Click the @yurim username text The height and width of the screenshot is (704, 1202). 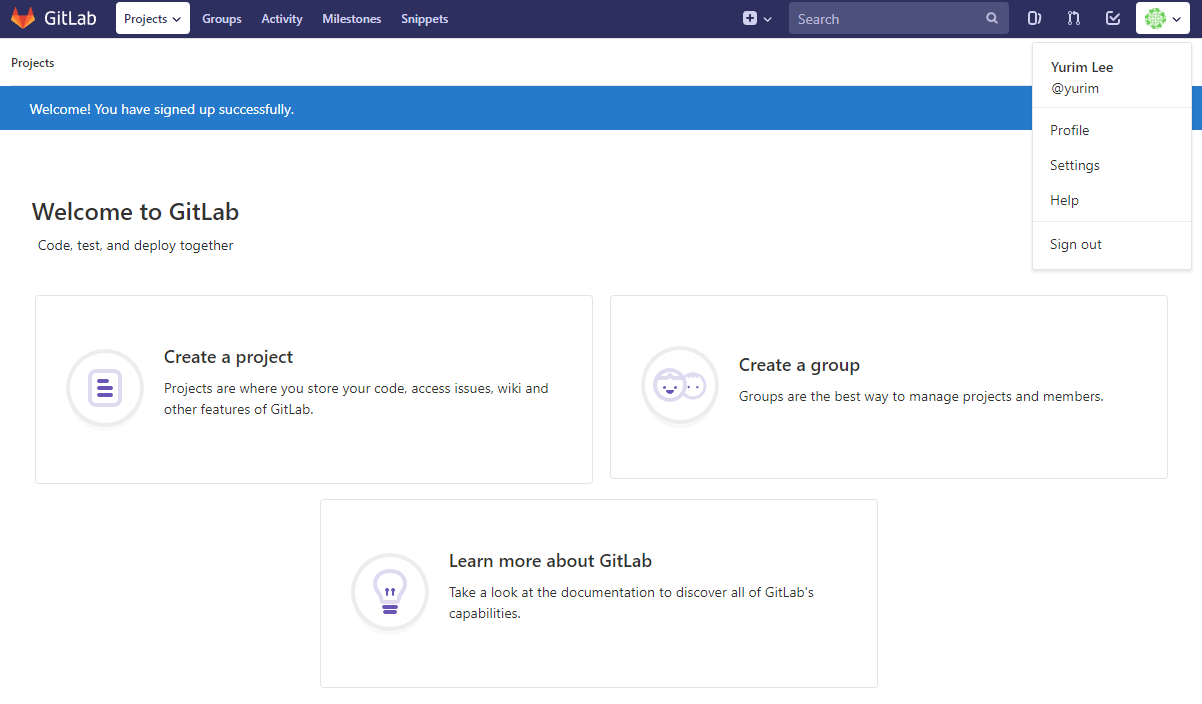1075,88
